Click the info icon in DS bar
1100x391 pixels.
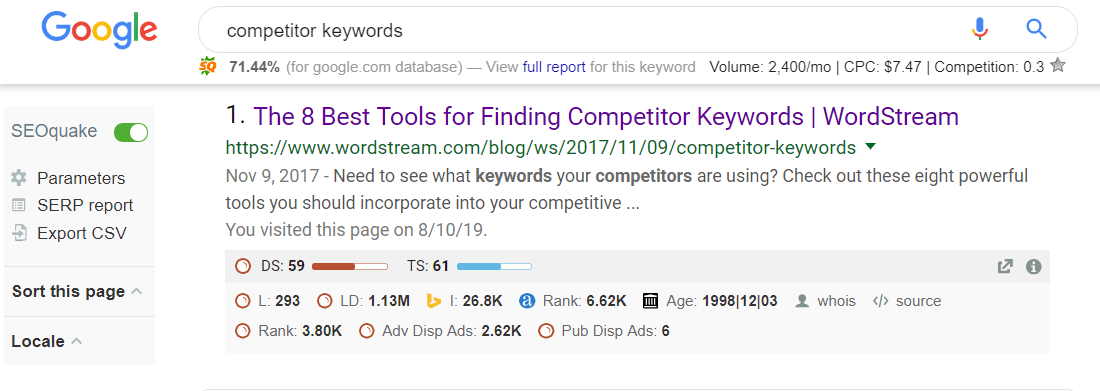tap(1033, 267)
